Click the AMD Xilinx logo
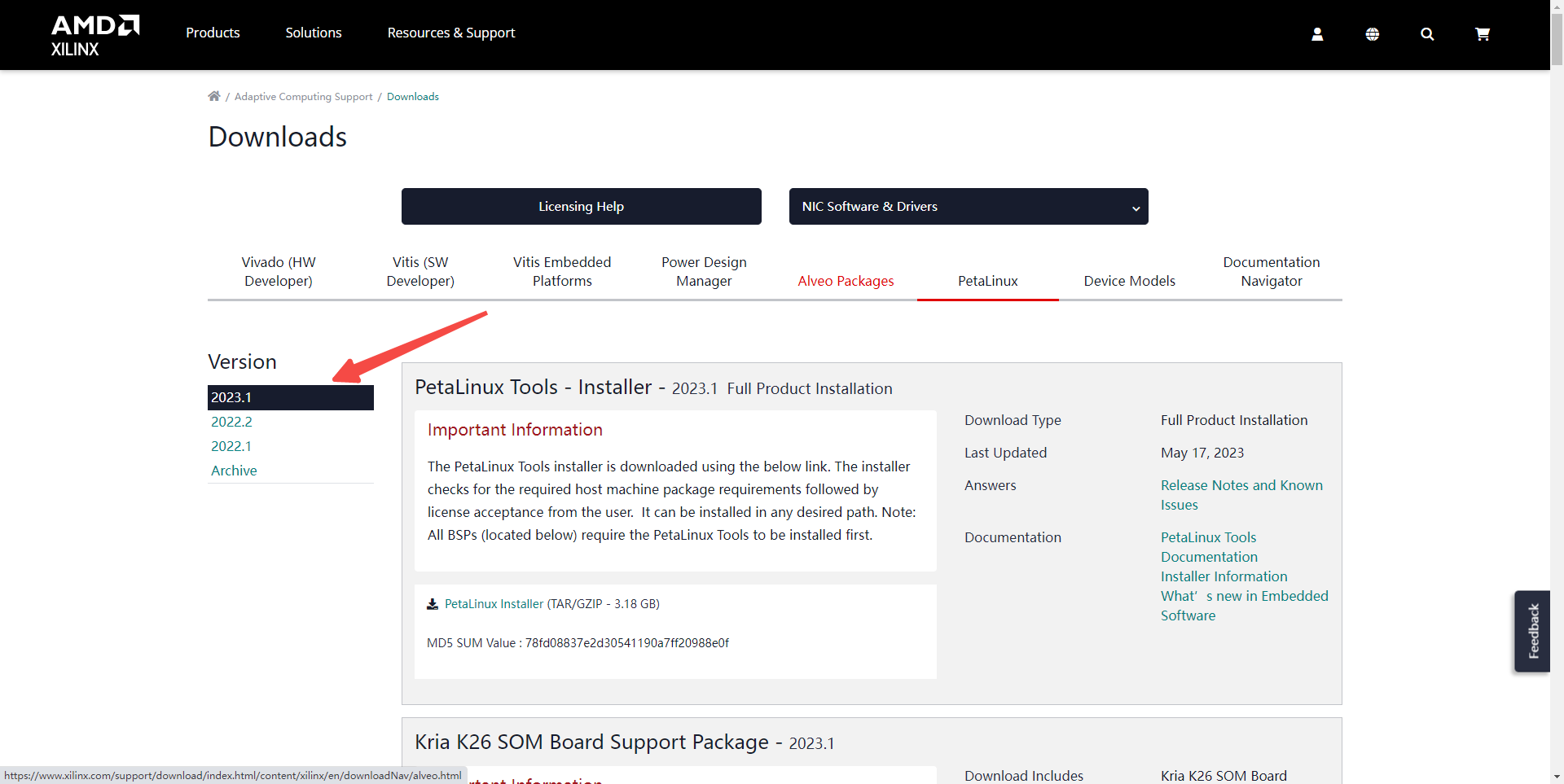This screenshot has width=1564, height=784. [95, 35]
